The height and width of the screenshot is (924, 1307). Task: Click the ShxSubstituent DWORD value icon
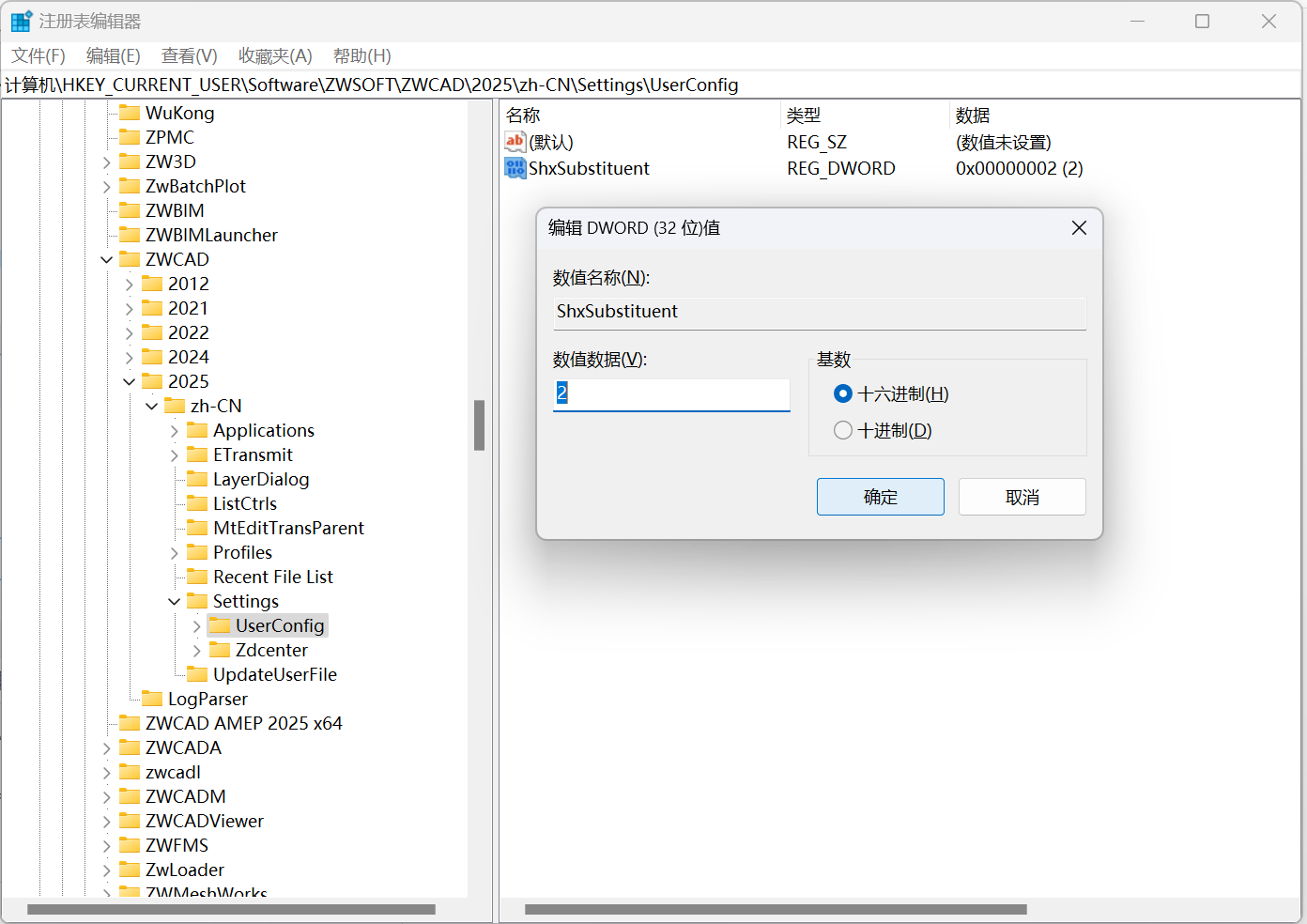click(x=515, y=168)
